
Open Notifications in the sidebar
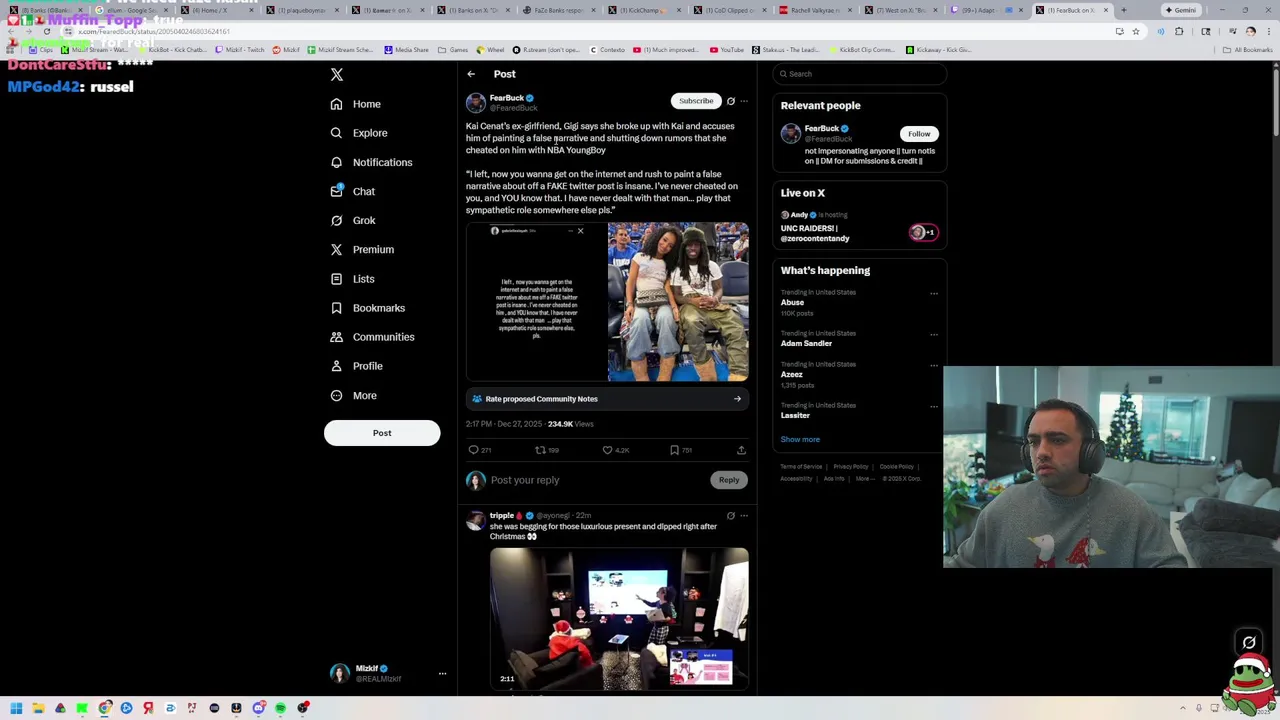click(x=371, y=162)
